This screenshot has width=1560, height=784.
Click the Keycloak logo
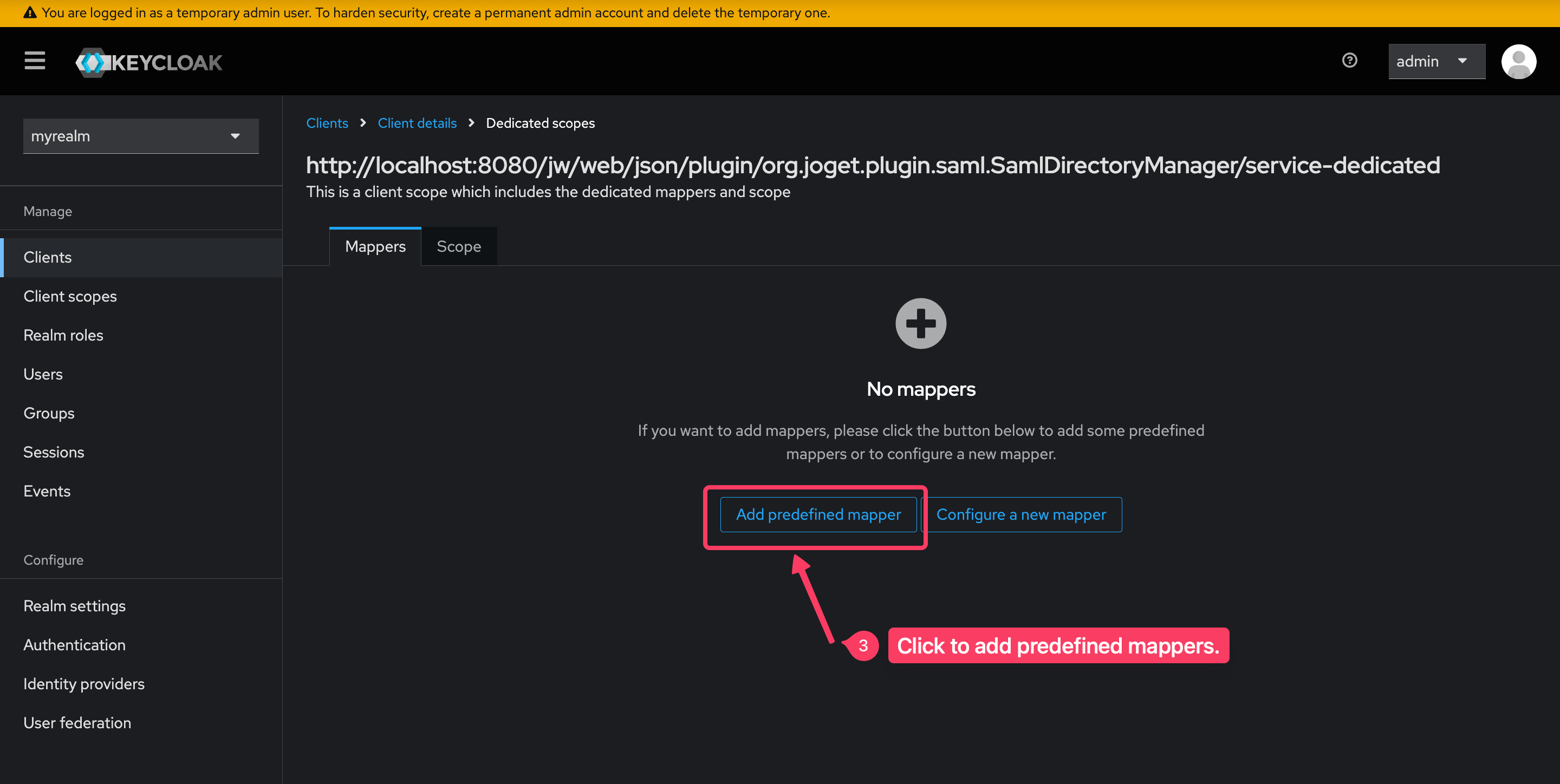point(149,62)
